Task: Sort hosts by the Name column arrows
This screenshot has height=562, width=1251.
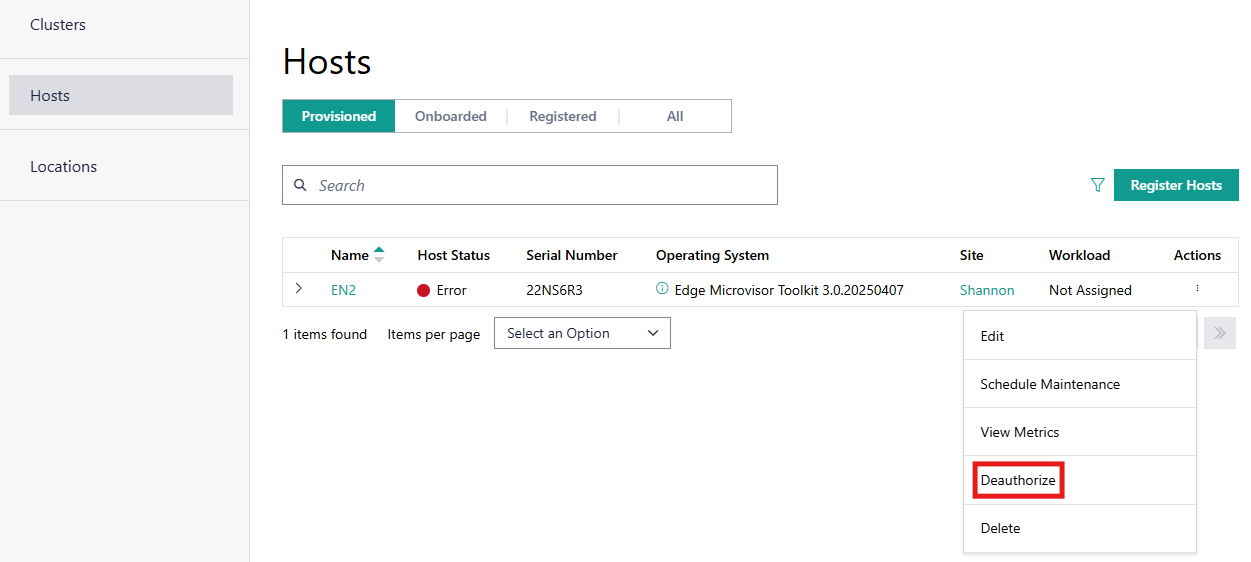Action: (378, 255)
